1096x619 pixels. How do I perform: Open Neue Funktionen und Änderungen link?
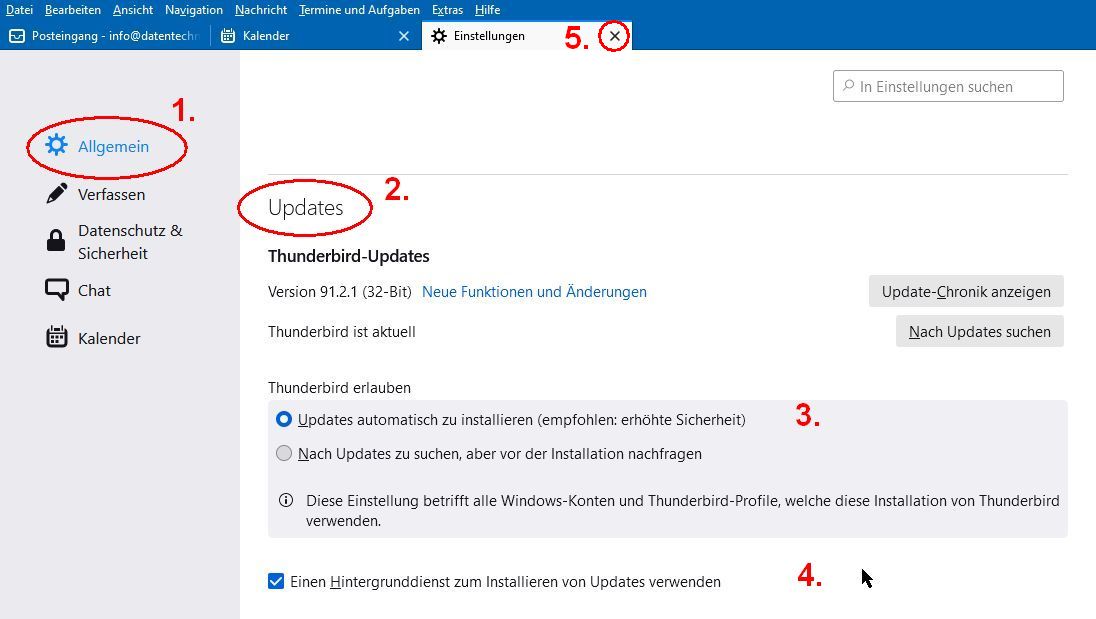(x=534, y=291)
